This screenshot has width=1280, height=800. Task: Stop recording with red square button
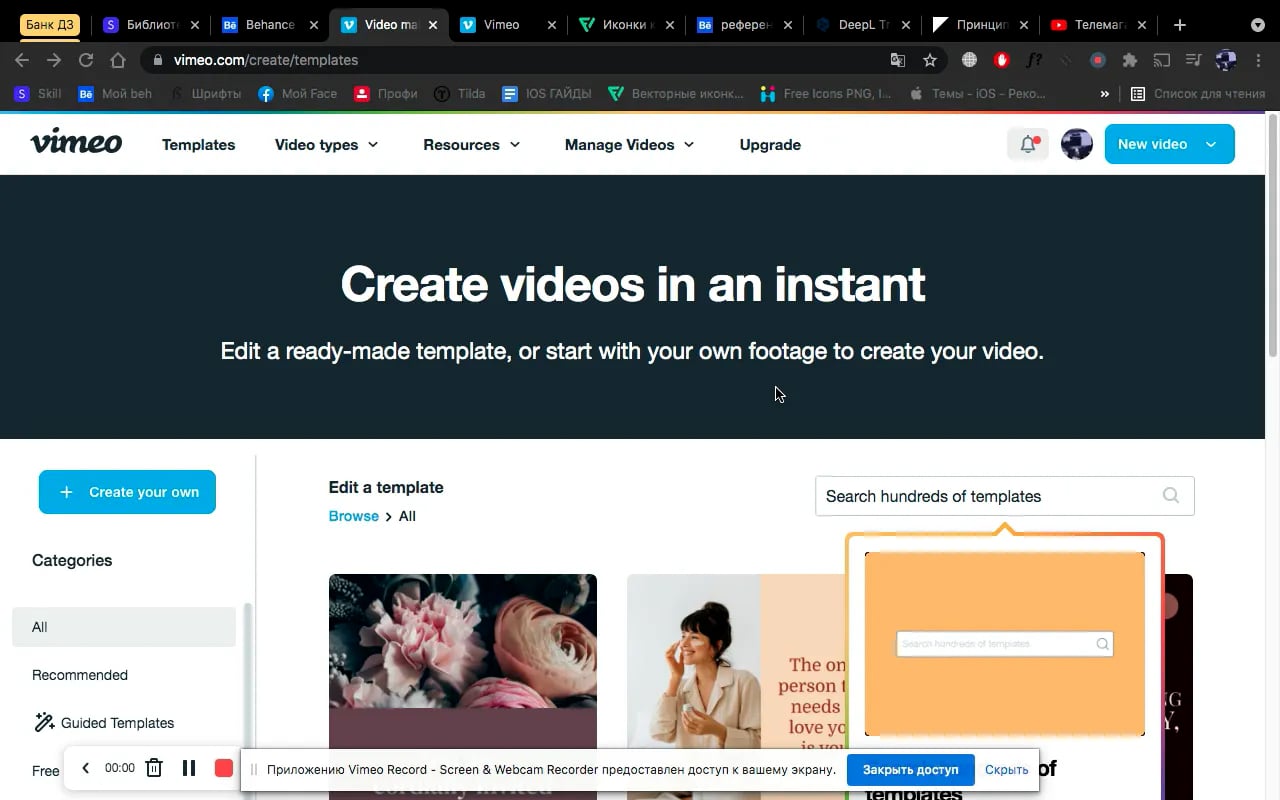click(x=224, y=768)
